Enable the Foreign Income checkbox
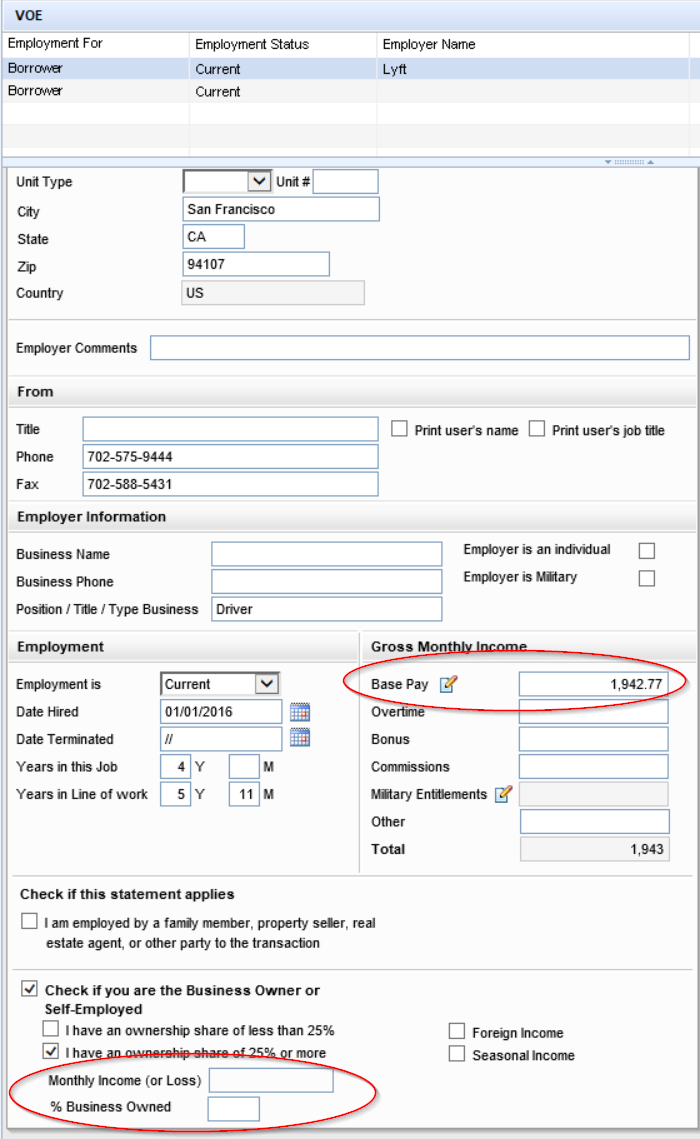Image resolution: width=700 pixels, height=1139 pixels. pyautogui.click(x=457, y=1031)
